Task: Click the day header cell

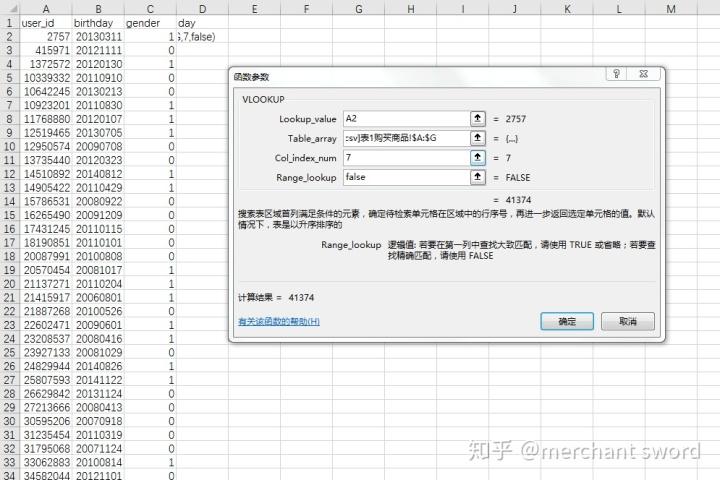Action: (202, 23)
